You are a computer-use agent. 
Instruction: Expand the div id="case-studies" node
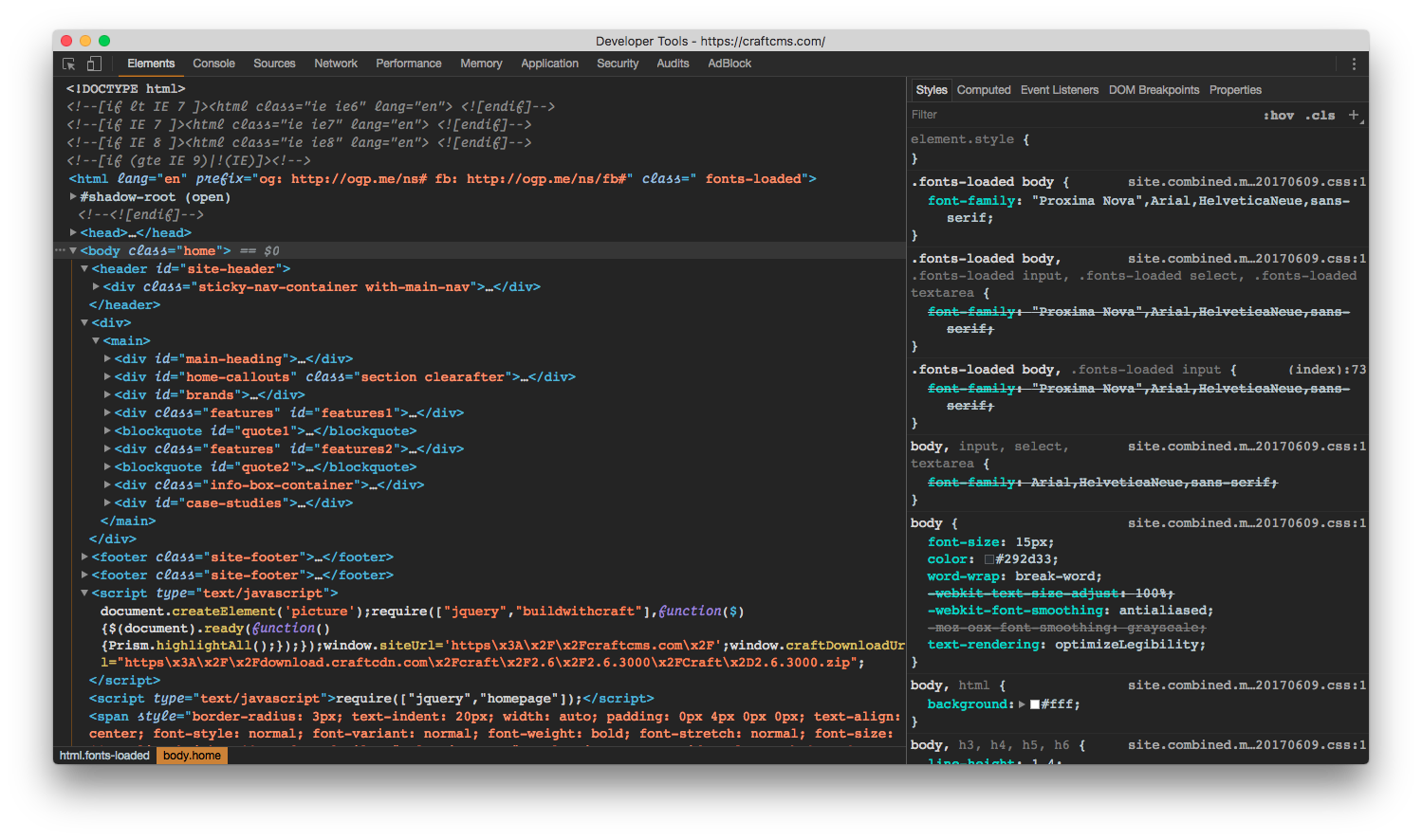[x=107, y=502]
